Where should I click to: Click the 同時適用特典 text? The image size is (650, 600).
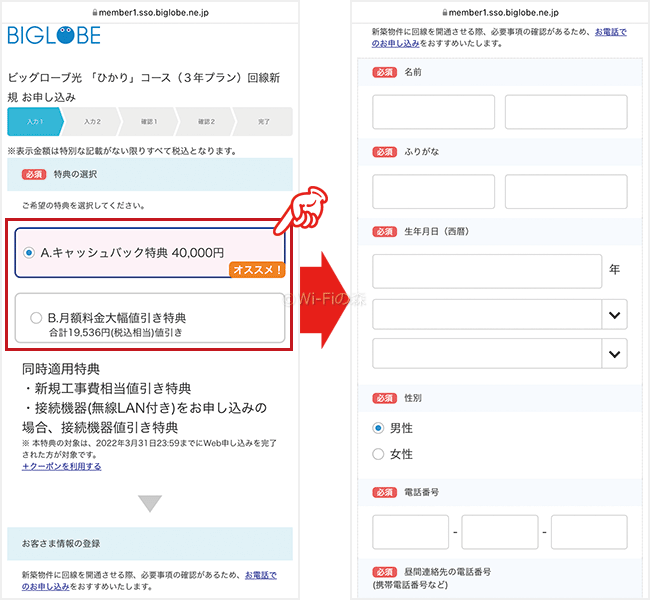(61, 369)
